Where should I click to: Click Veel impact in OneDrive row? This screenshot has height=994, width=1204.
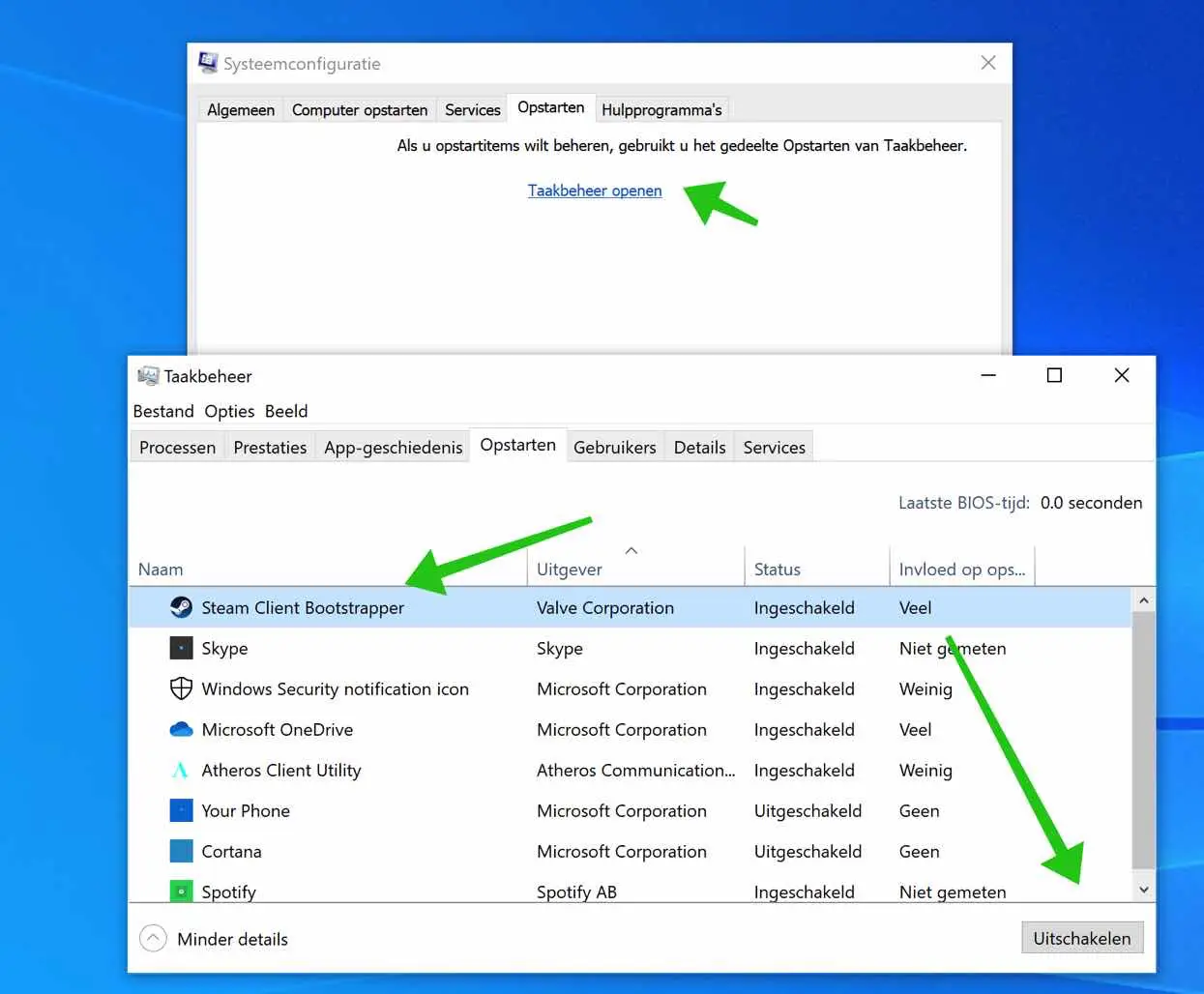(x=915, y=729)
